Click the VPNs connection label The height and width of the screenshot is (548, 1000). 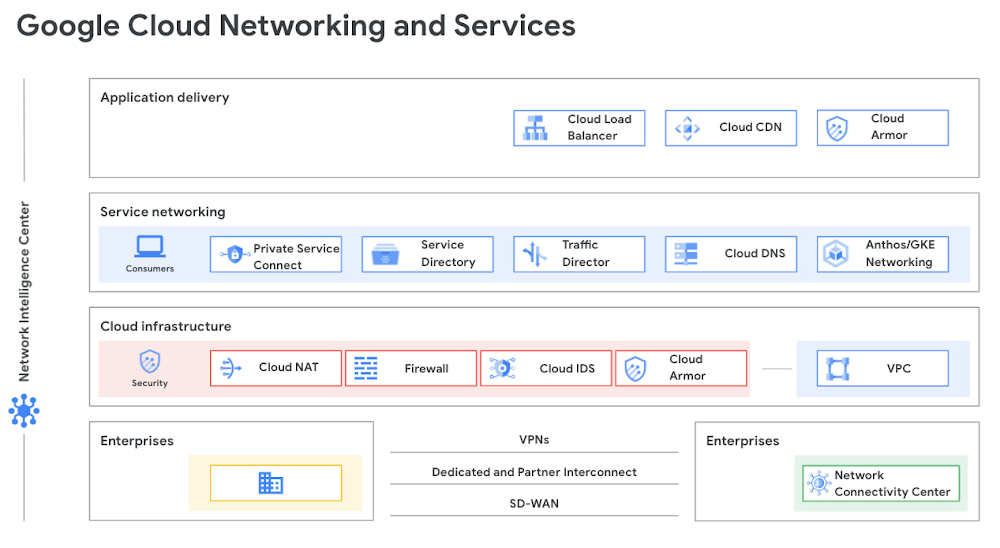[534, 440]
